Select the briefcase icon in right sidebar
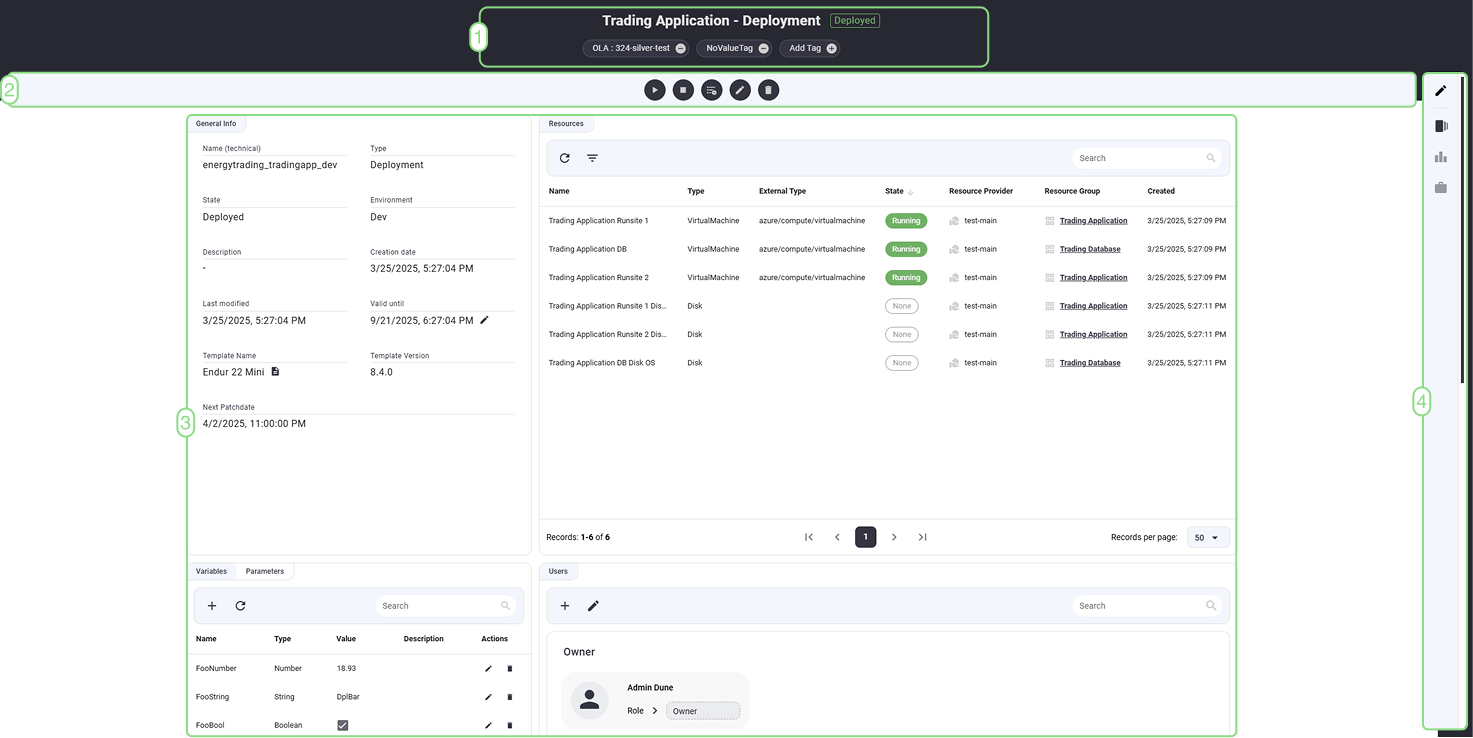 click(x=1440, y=187)
